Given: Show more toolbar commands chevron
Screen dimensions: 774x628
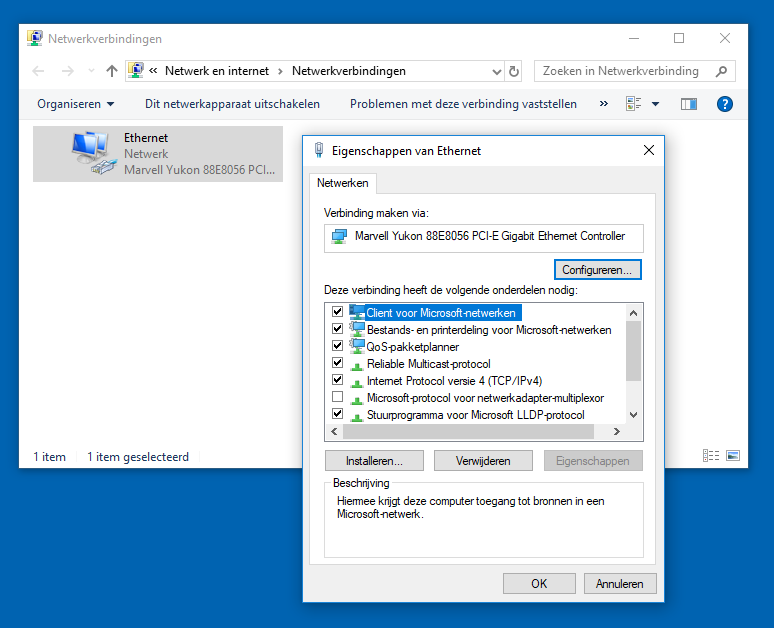Looking at the screenshot, I should (604, 104).
